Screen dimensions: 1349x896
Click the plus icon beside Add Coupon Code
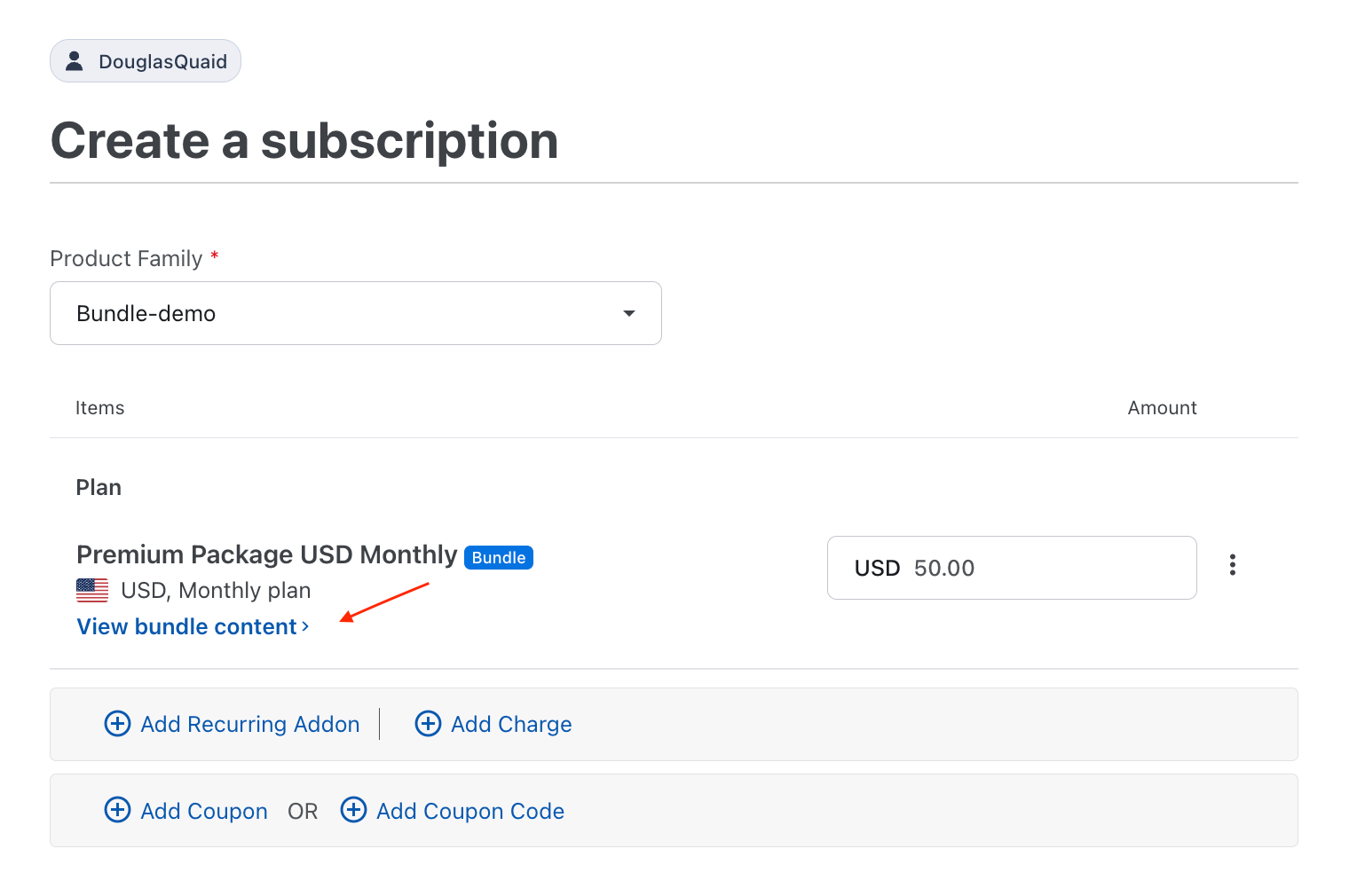click(x=353, y=809)
